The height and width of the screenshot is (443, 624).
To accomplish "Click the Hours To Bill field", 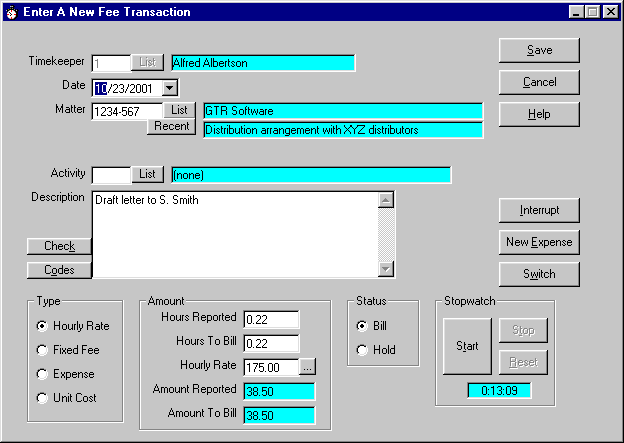I will pos(271,343).
